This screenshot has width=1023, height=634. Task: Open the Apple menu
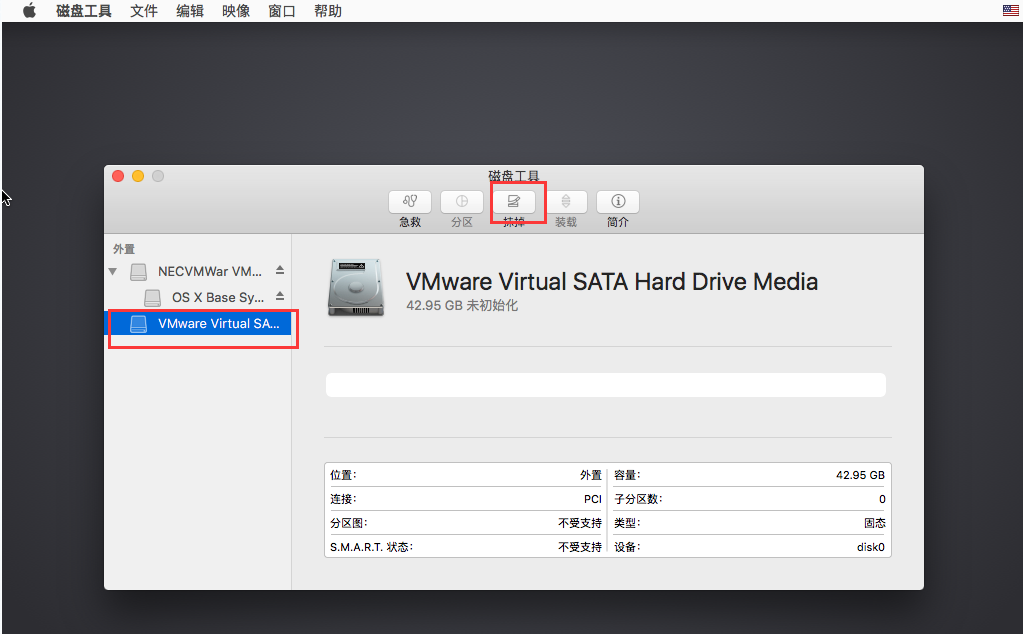pyautogui.click(x=29, y=10)
